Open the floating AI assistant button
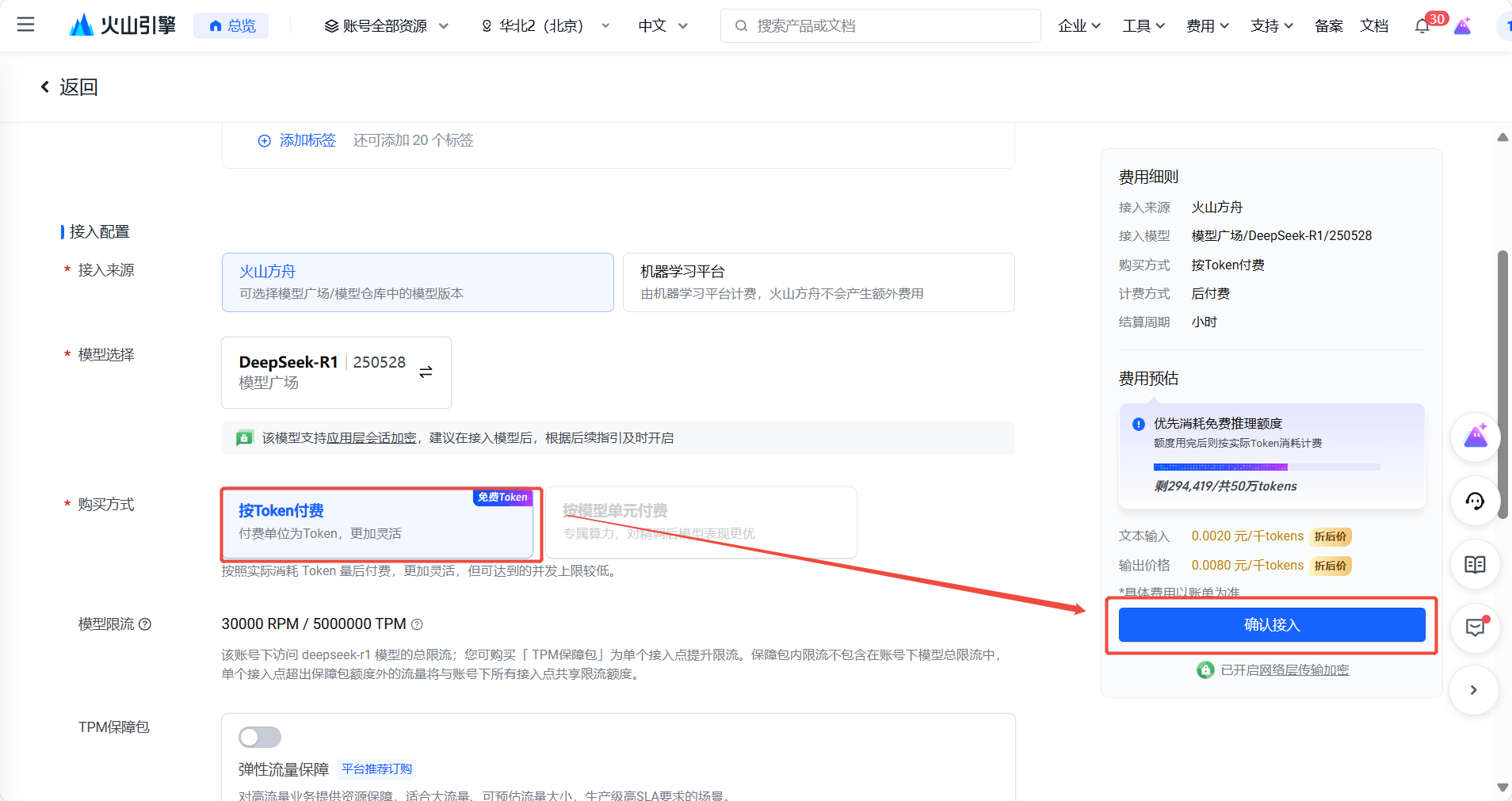 point(1475,437)
